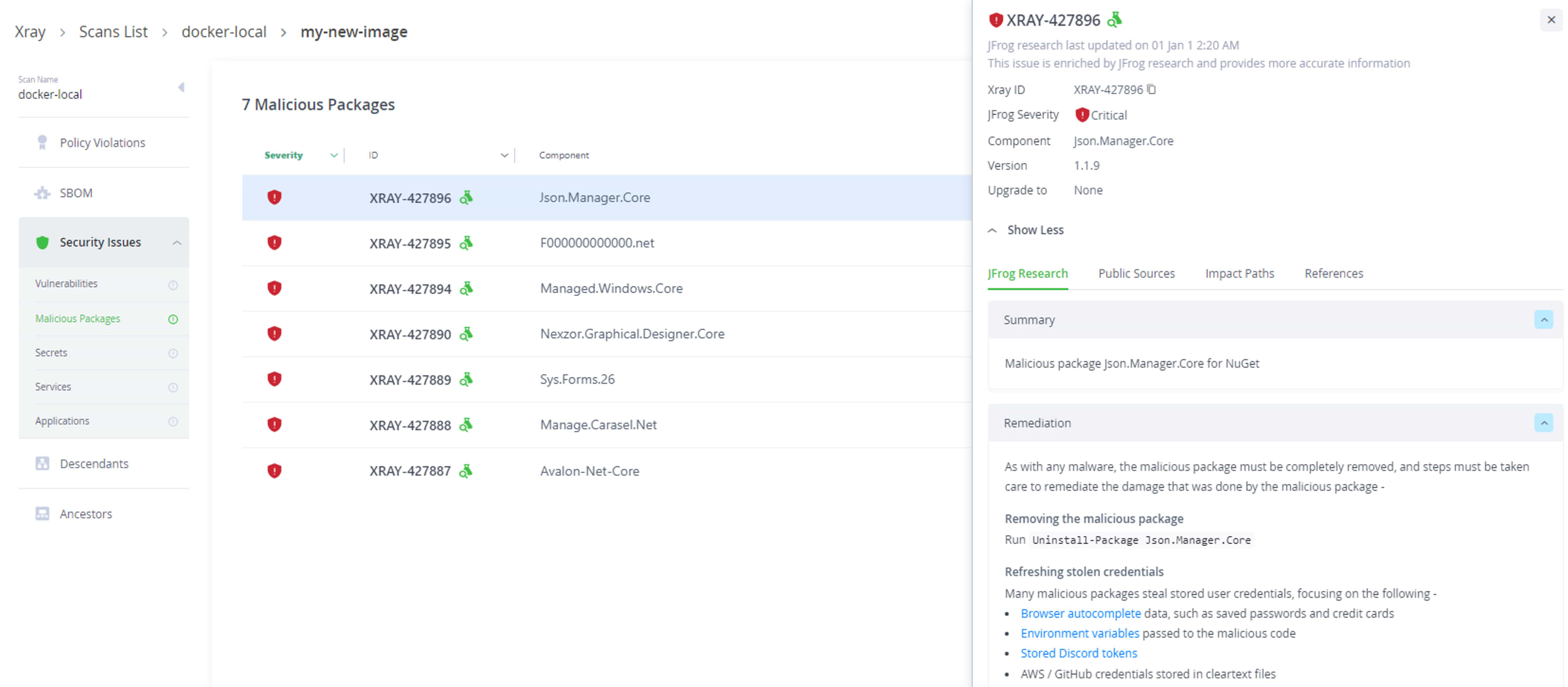Click critical shield icon for XRAY-427896 row
The width and height of the screenshot is (1568, 687).
tap(275, 197)
